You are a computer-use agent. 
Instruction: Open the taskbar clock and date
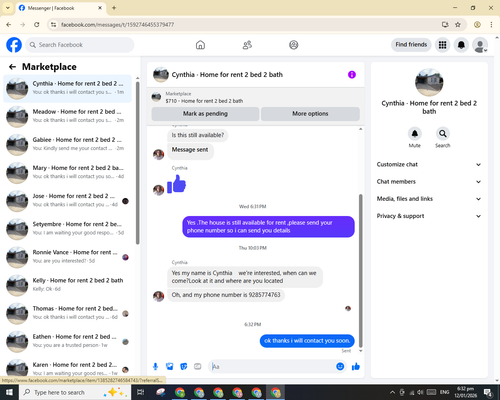[466, 392]
